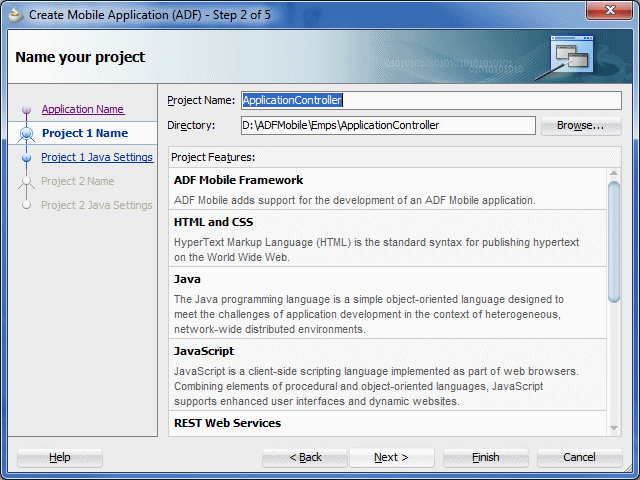The height and width of the screenshot is (480, 640).
Task: Select the Java feature entry
Action: click(387, 303)
